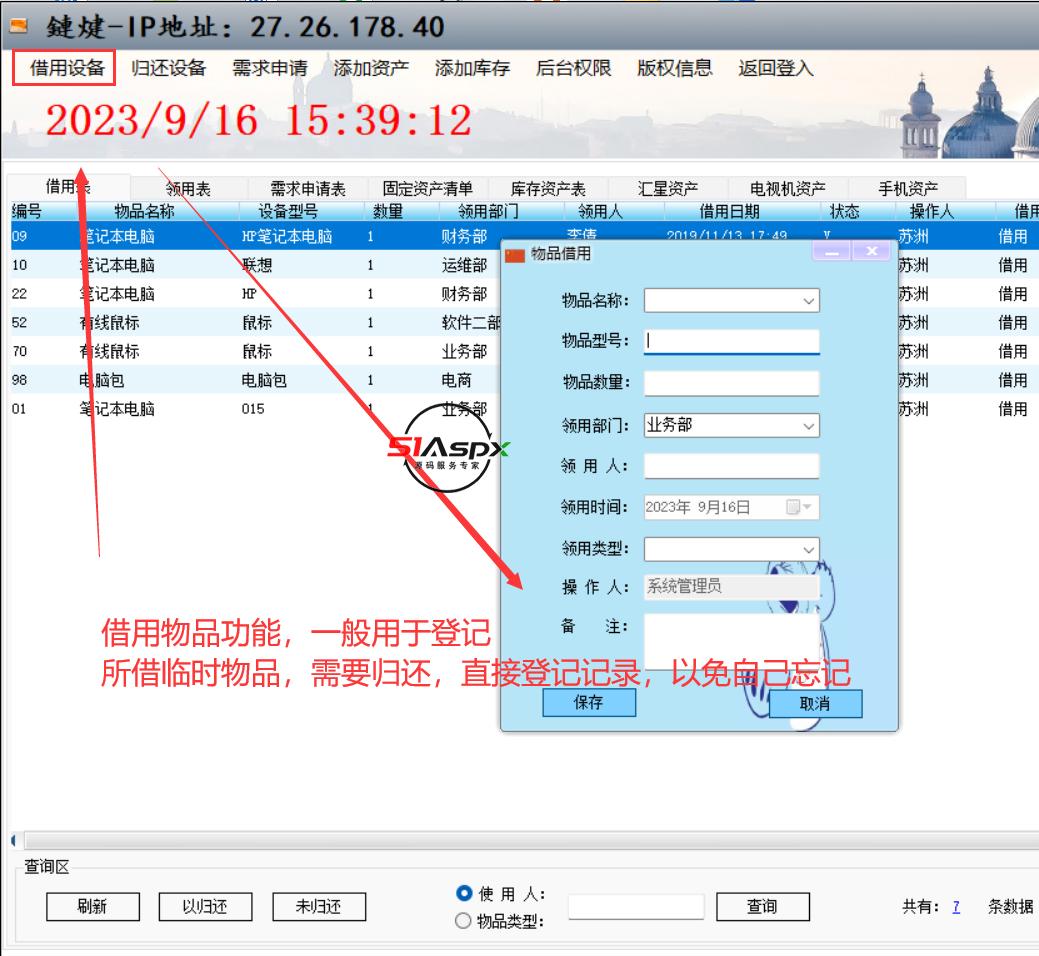Click the 取消 button to cancel
This screenshot has width=1039, height=956.
coord(814,704)
